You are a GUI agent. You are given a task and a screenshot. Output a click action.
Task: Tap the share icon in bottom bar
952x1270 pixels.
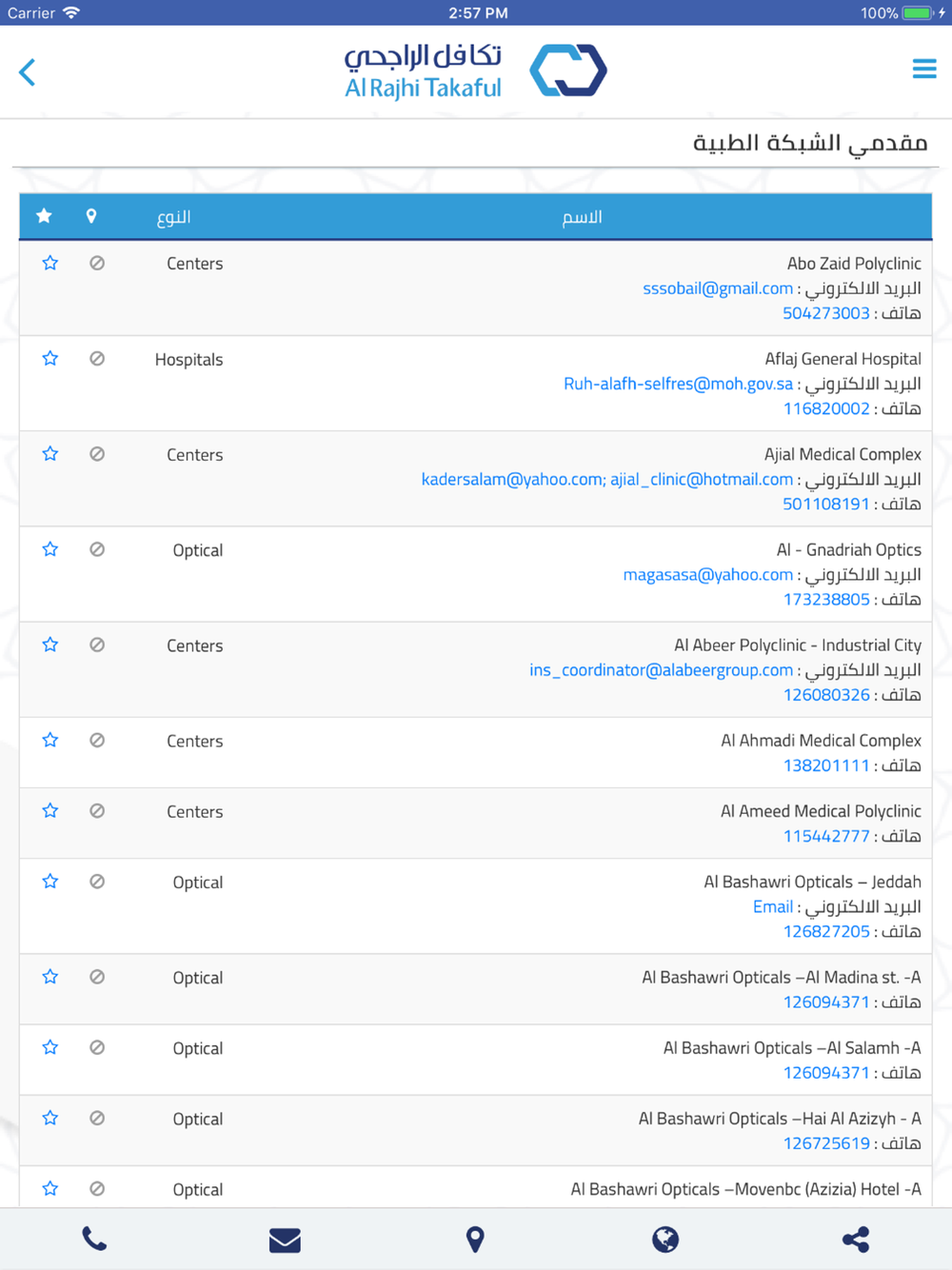pos(856,1239)
